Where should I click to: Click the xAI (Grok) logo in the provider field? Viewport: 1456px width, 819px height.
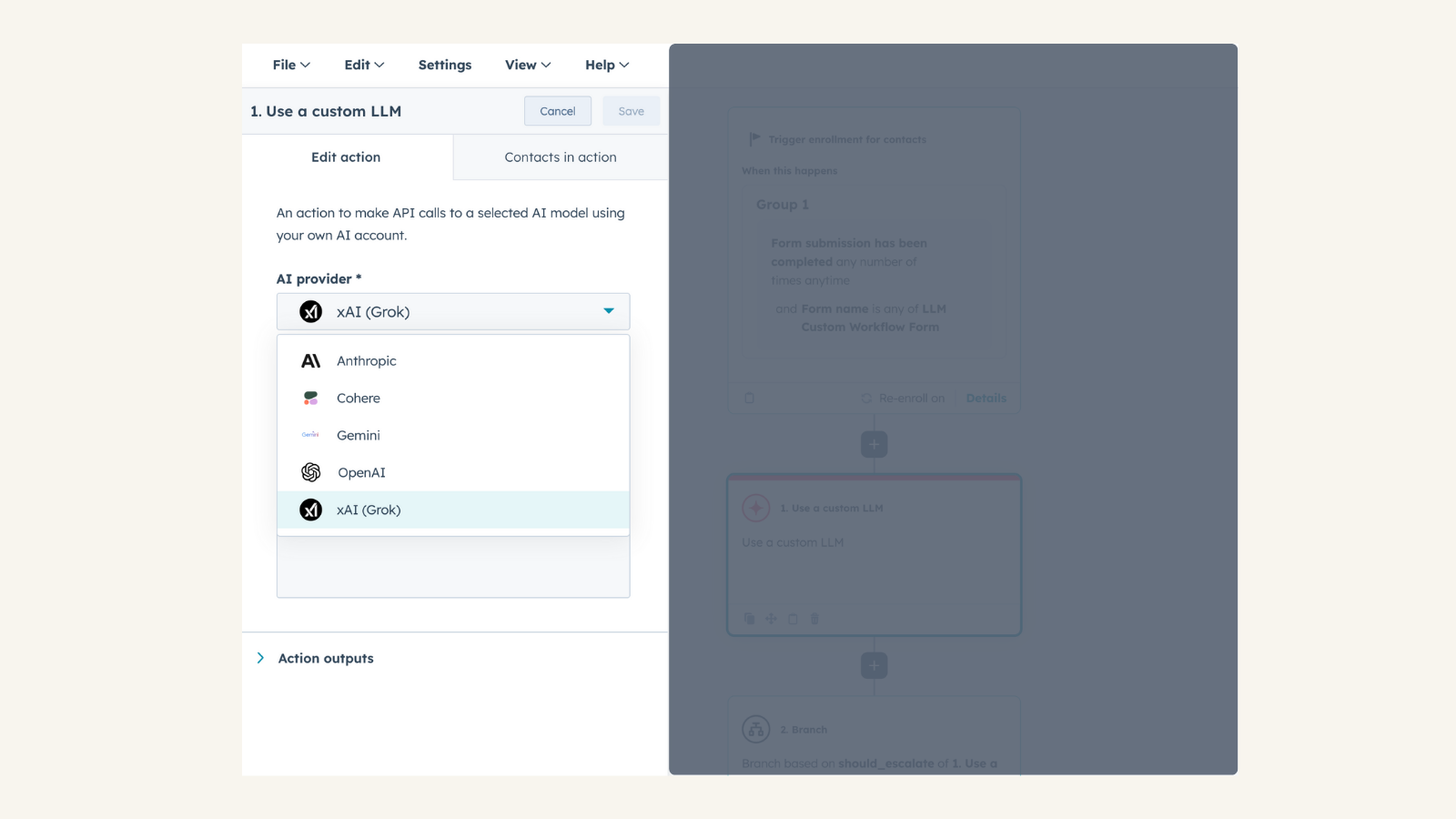coord(310,311)
